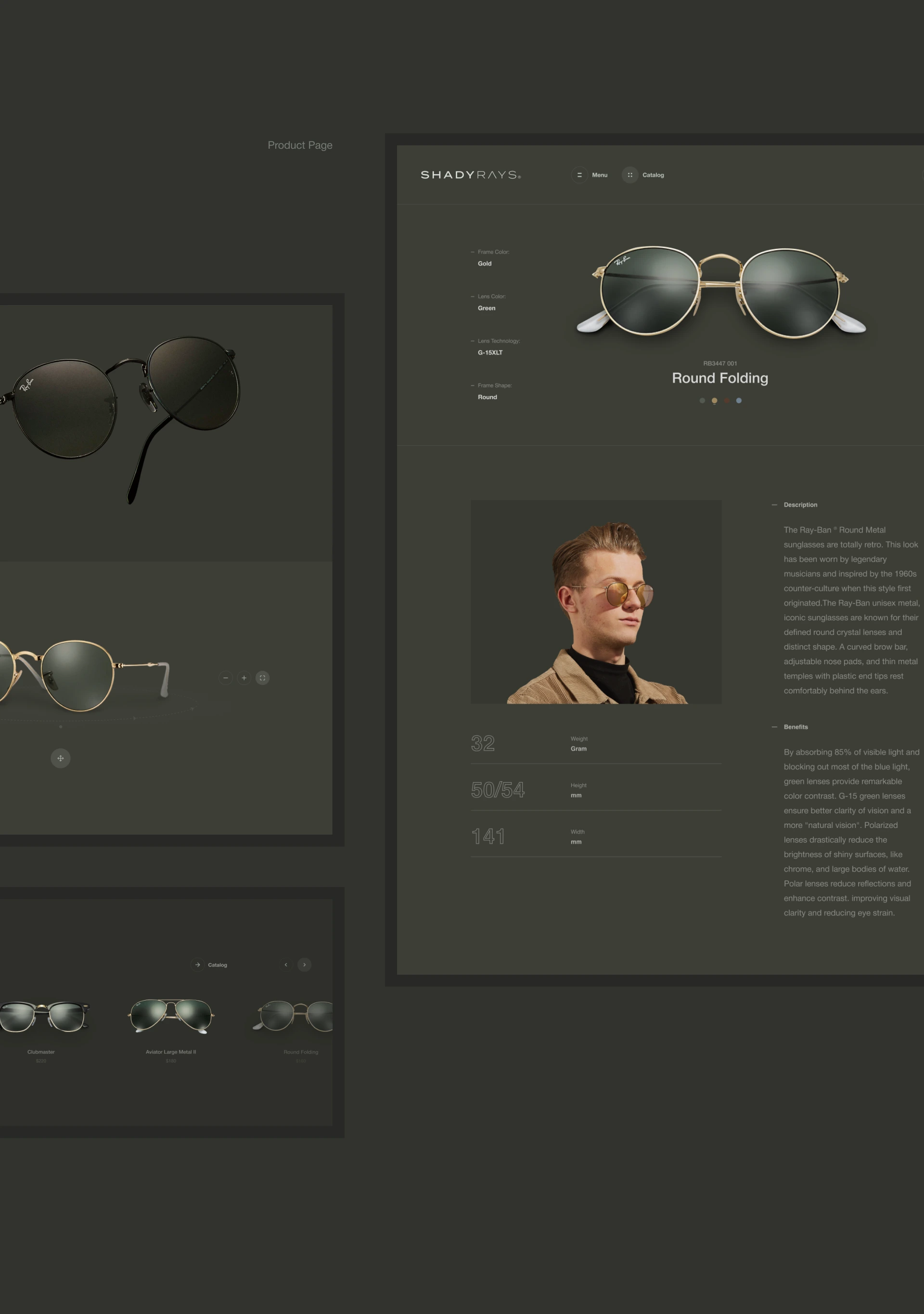Open fullscreen view of the 3D glasses

click(x=262, y=678)
